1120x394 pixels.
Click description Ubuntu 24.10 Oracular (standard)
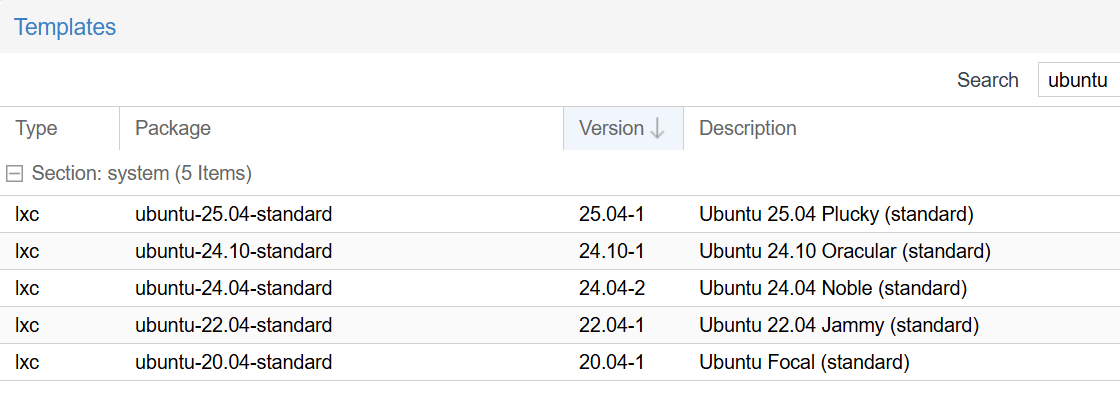(845, 251)
